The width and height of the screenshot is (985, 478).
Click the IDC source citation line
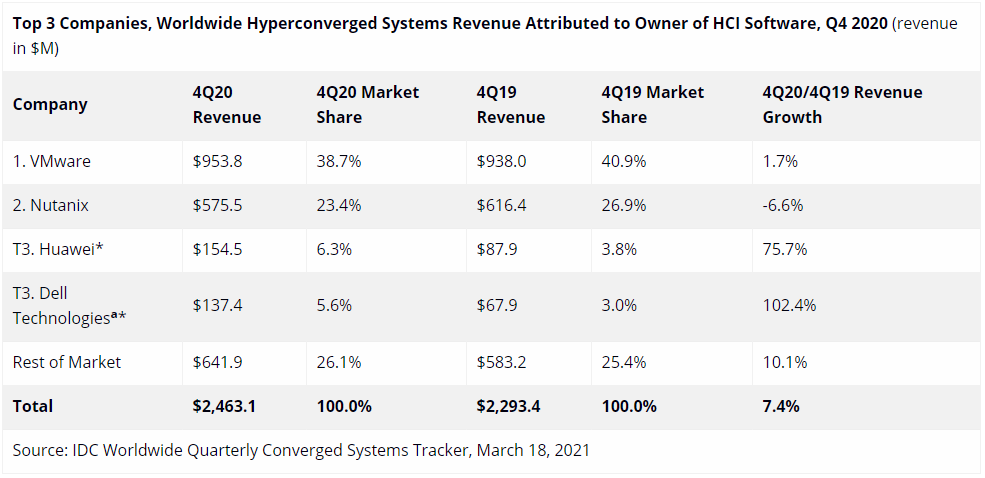click(x=301, y=450)
